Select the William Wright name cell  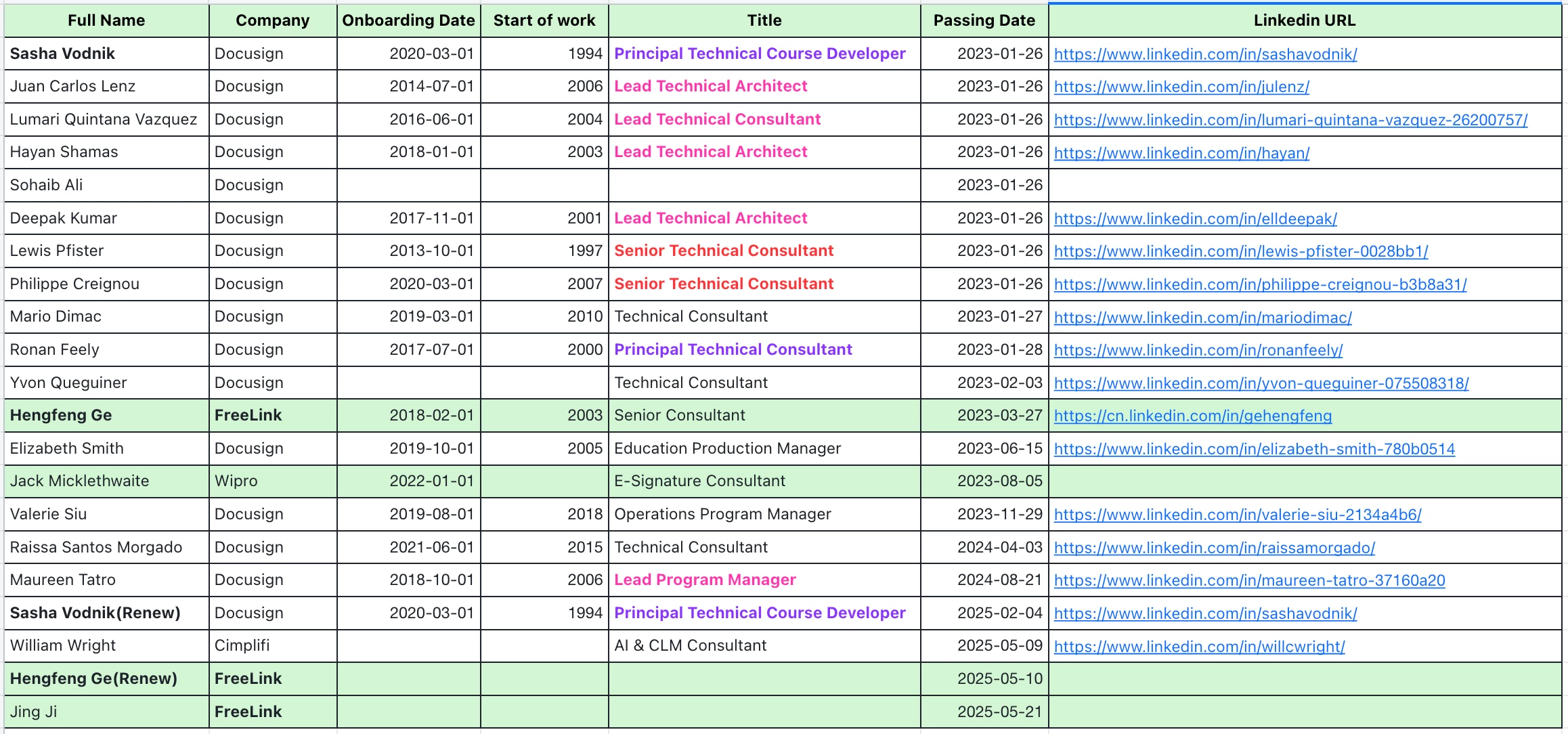106,645
